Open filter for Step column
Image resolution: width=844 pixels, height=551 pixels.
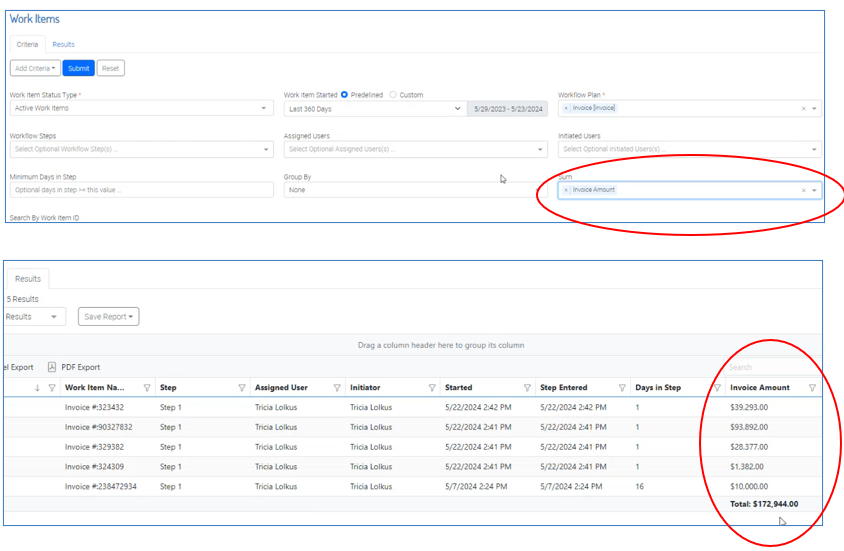click(x=242, y=387)
